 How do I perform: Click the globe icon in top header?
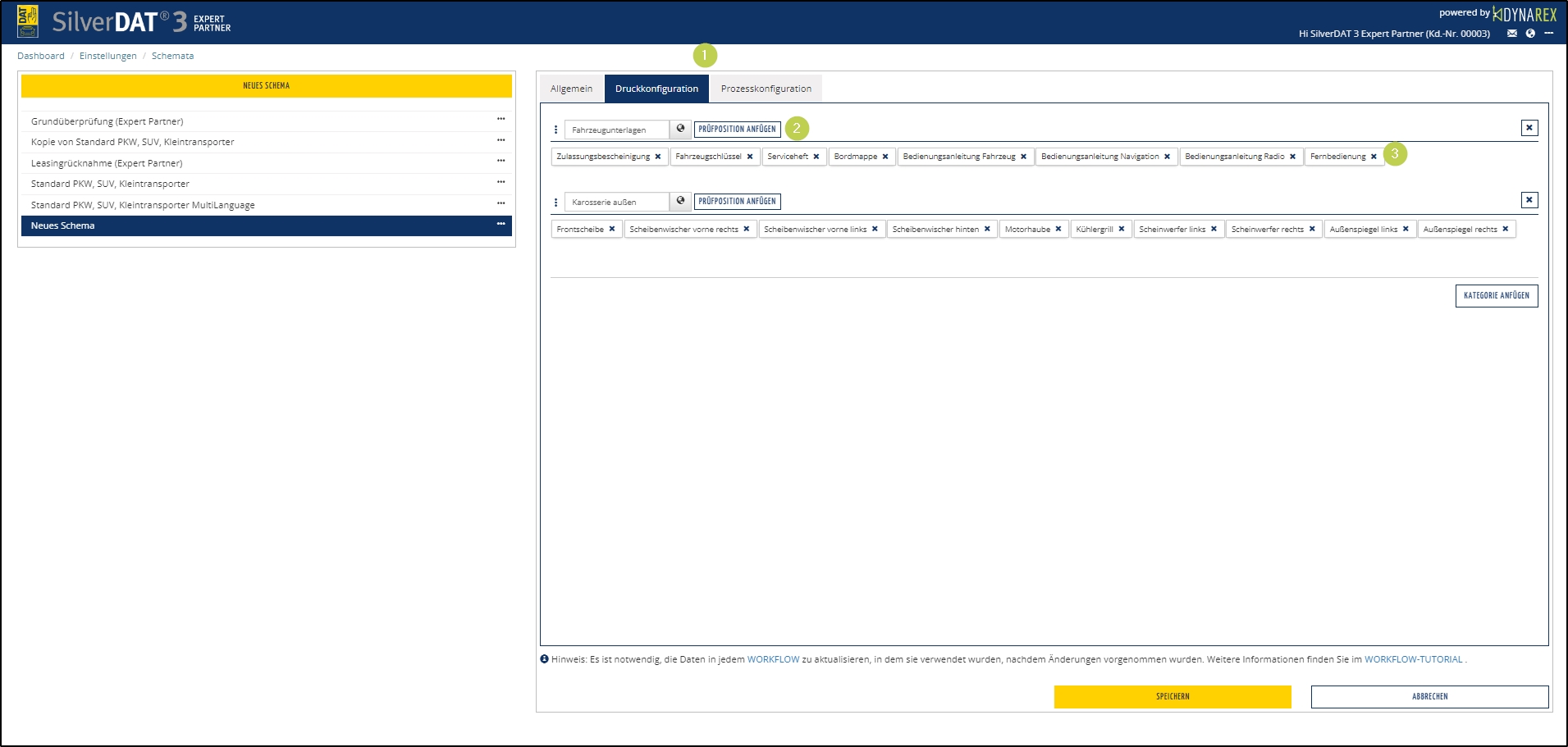(1530, 34)
